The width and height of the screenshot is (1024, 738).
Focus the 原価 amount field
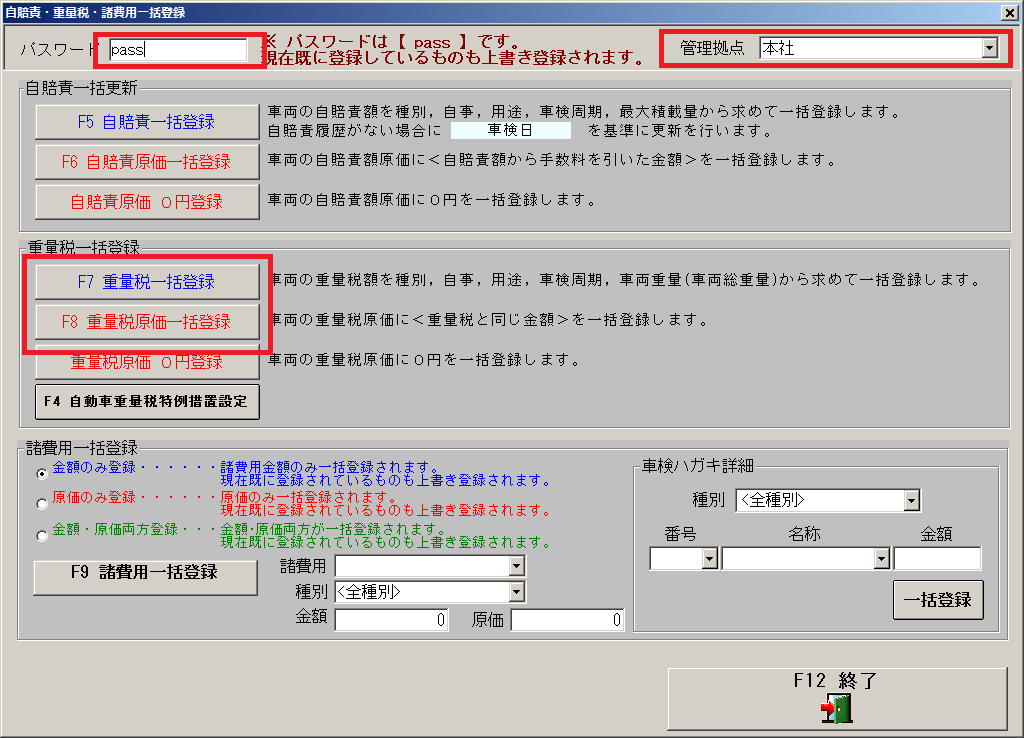coord(566,620)
